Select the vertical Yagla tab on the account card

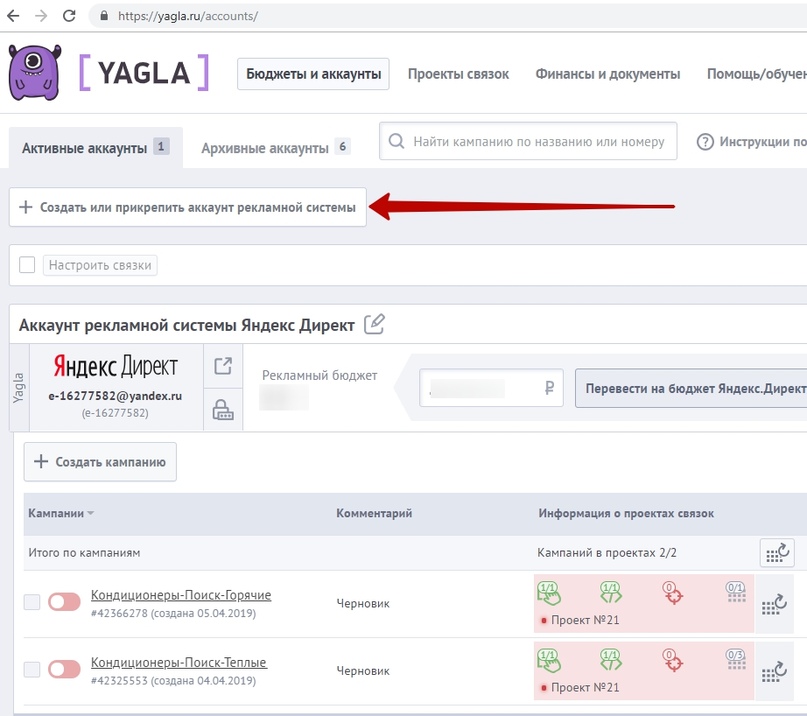[19, 387]
